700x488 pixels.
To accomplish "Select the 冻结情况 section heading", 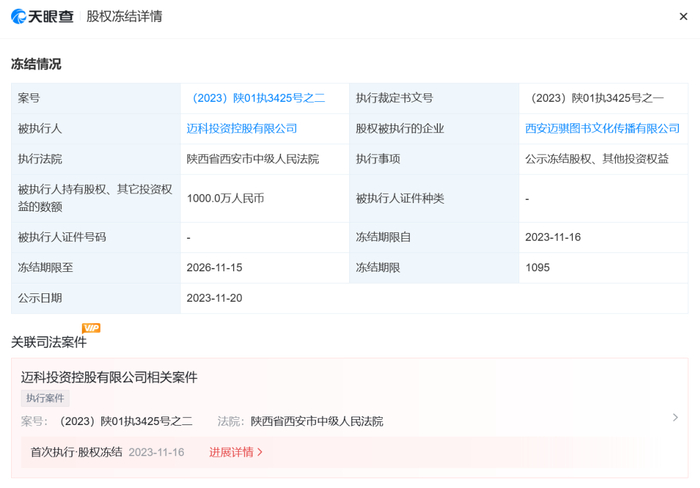I will pyautogui.click(x=36, y=64).
